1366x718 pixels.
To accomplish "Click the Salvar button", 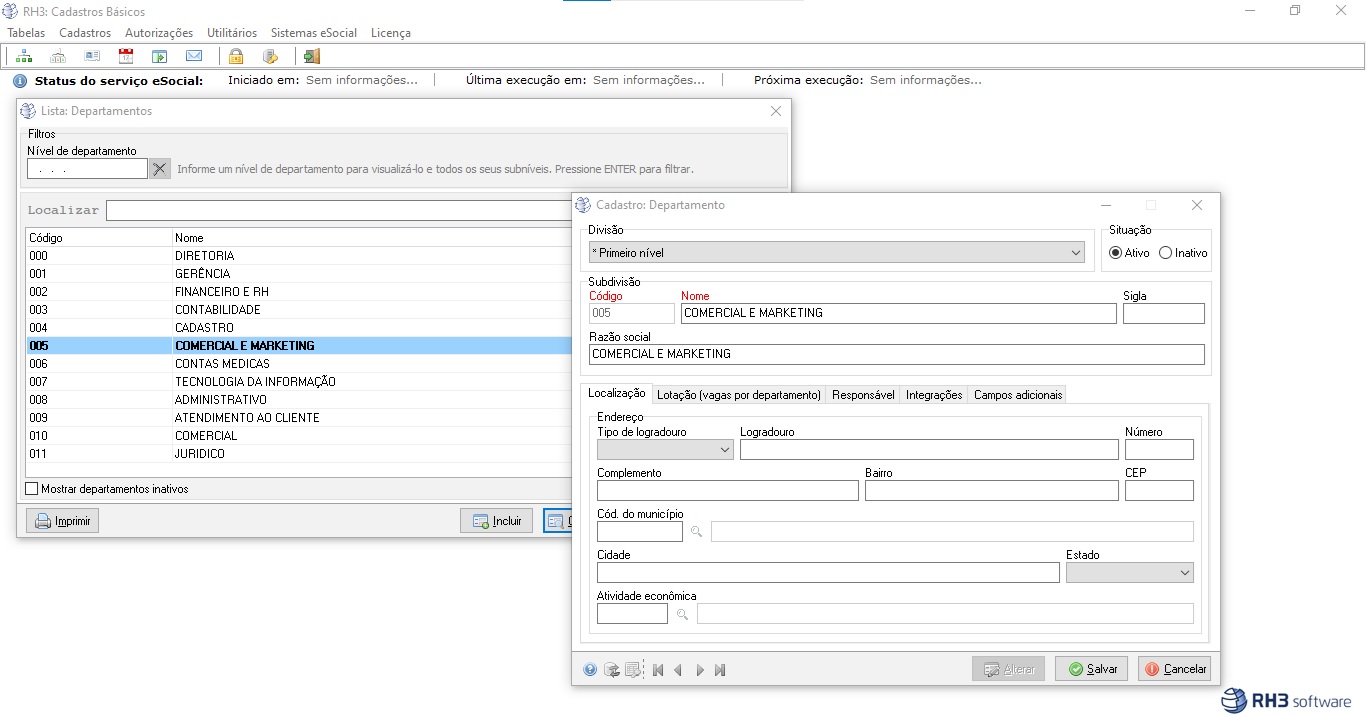I will tap(1091, 669).
